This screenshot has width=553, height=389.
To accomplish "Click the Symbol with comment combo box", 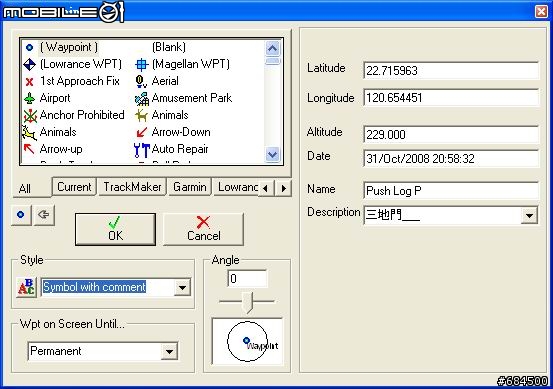I will [x=116, y=287].
